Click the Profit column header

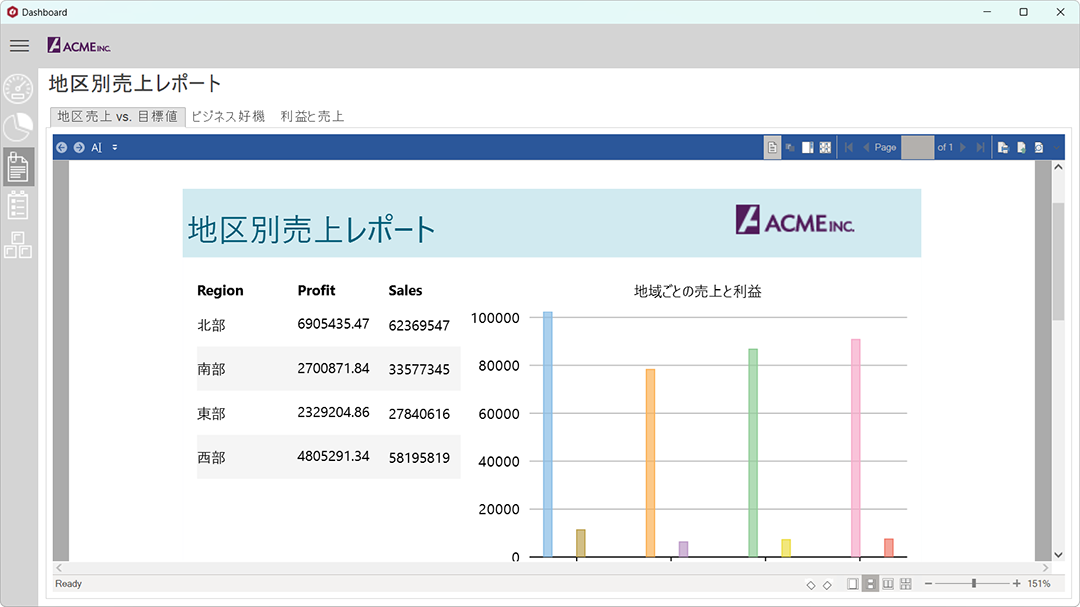(x=316, y=291)
